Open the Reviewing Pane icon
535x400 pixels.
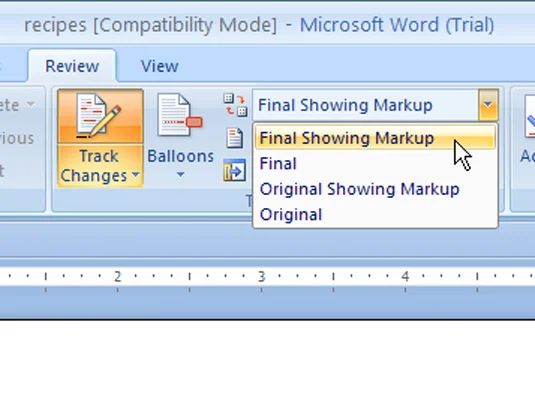coord(235,170)
